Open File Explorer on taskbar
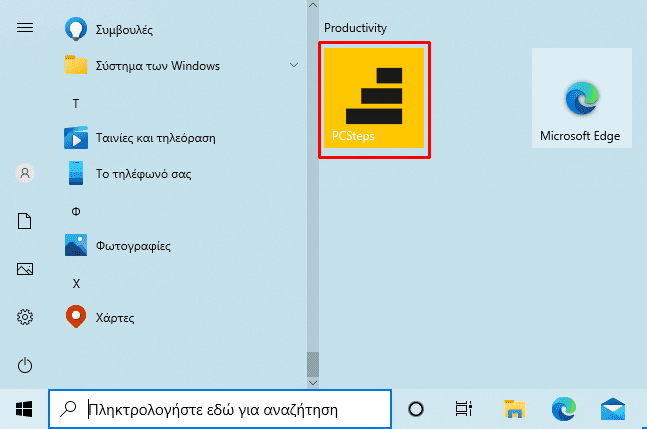 (514, 409)
